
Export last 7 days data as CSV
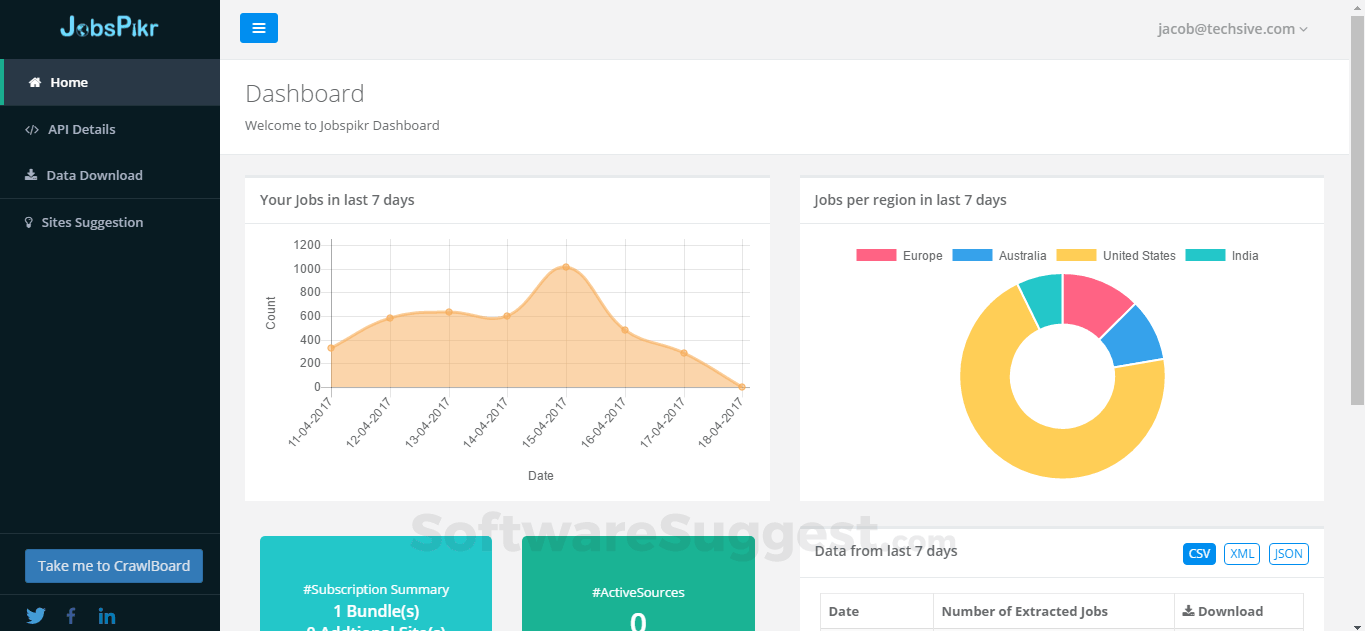pos(1198,553)
